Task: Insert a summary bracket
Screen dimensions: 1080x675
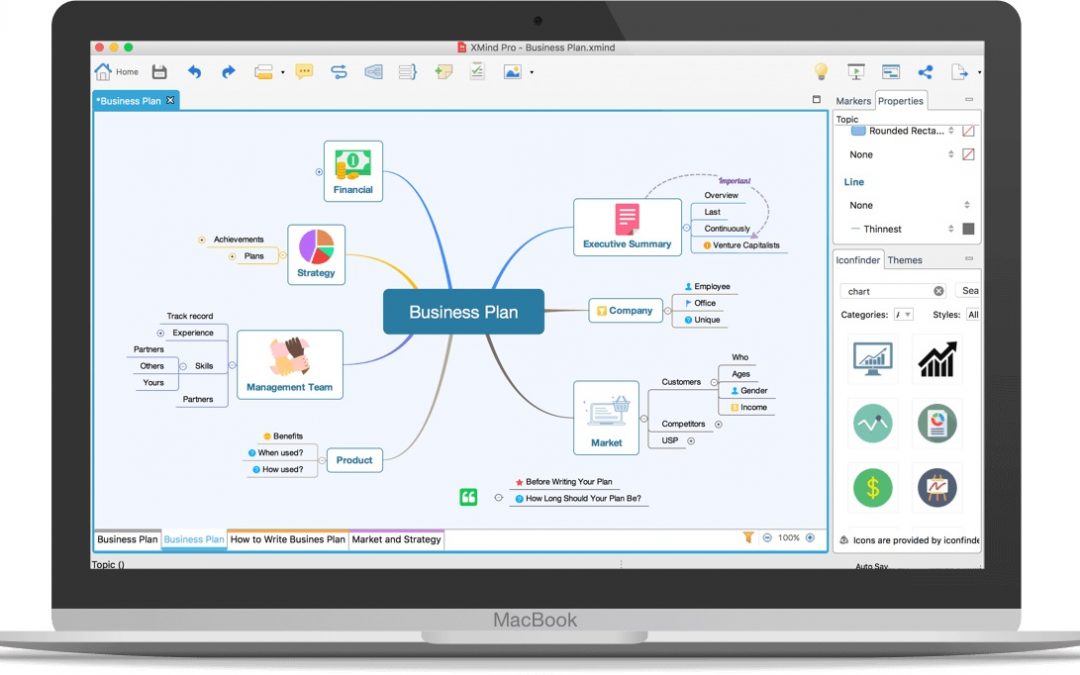Action: [408, 72]
